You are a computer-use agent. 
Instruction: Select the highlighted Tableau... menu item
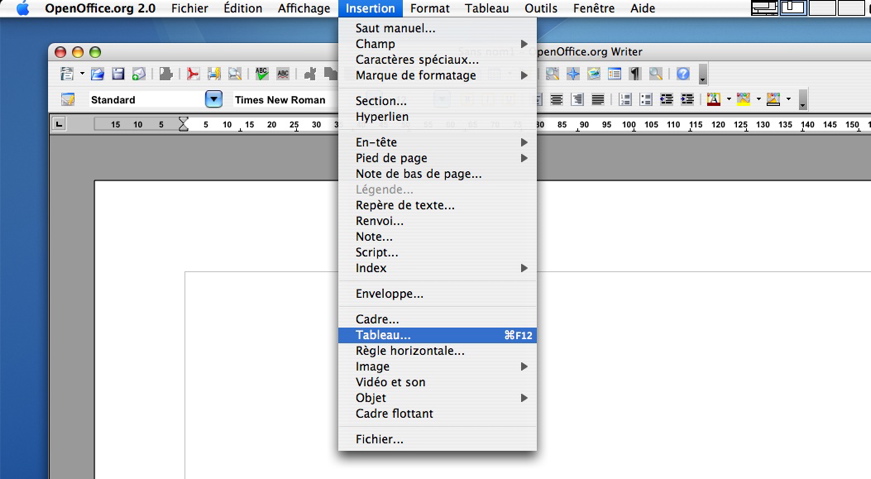438,335
